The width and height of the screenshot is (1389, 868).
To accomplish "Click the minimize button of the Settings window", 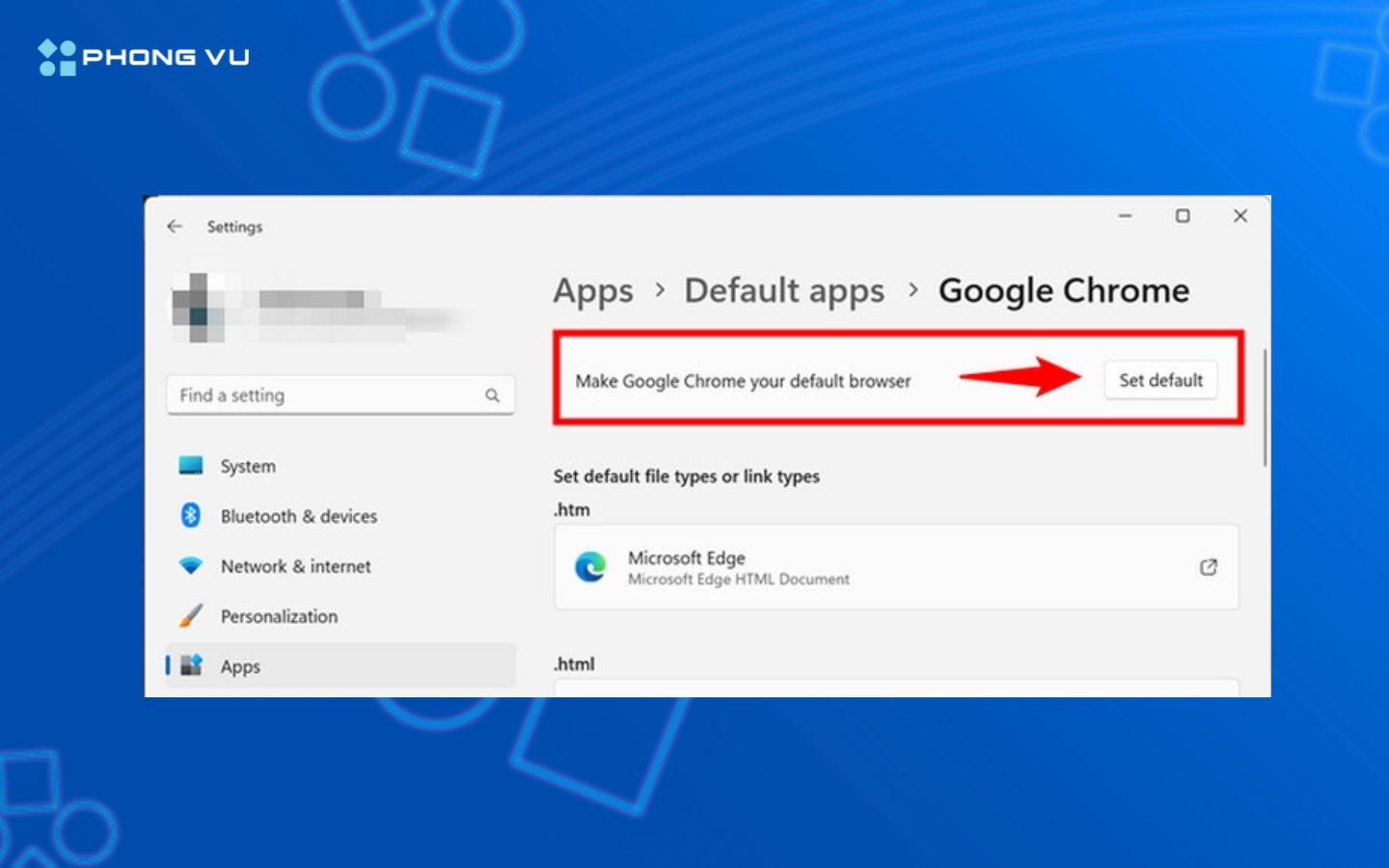I will 1124,216.
